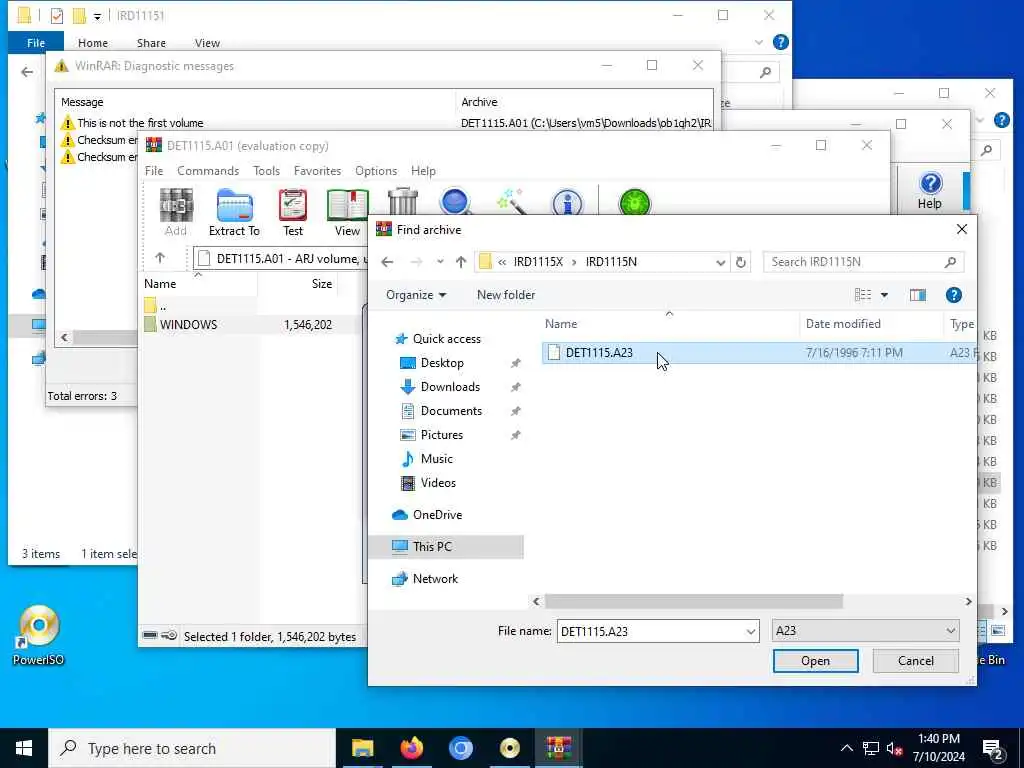The height and width of the screenshot is (768, 1024).
Task: Select Desktop in Quick access list
Action: click(x=442, y=363)
